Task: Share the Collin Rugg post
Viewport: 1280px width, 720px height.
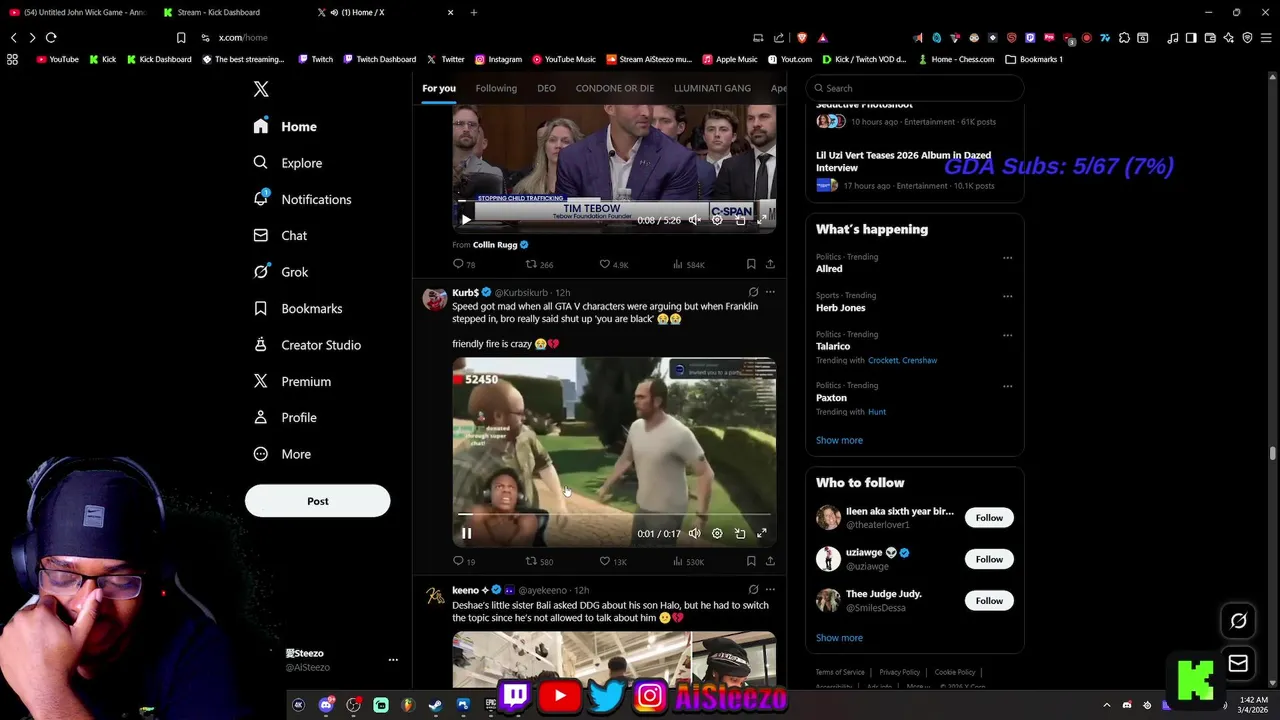Action: point(770,264)
